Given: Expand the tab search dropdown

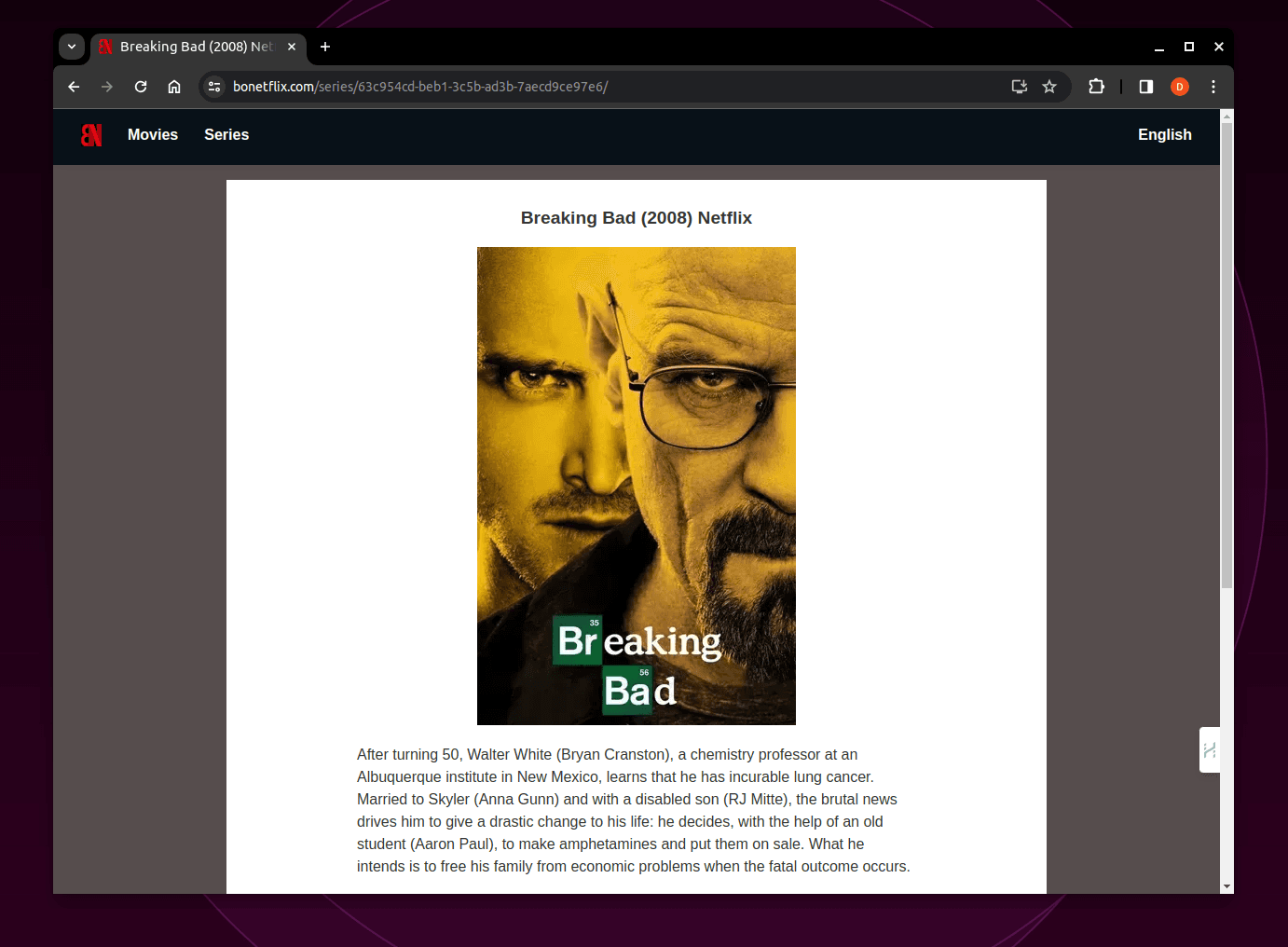Looking at the screenshot, I should (x=72, y=47).
